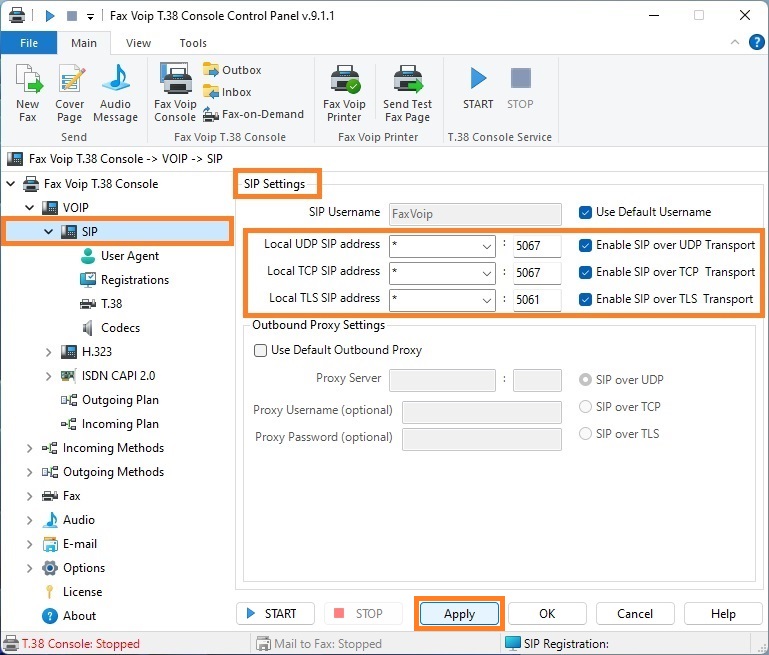Collapse the VOIP node chevron
The image size is (769, 655).
pyautogui.click(x=29, y=208)
